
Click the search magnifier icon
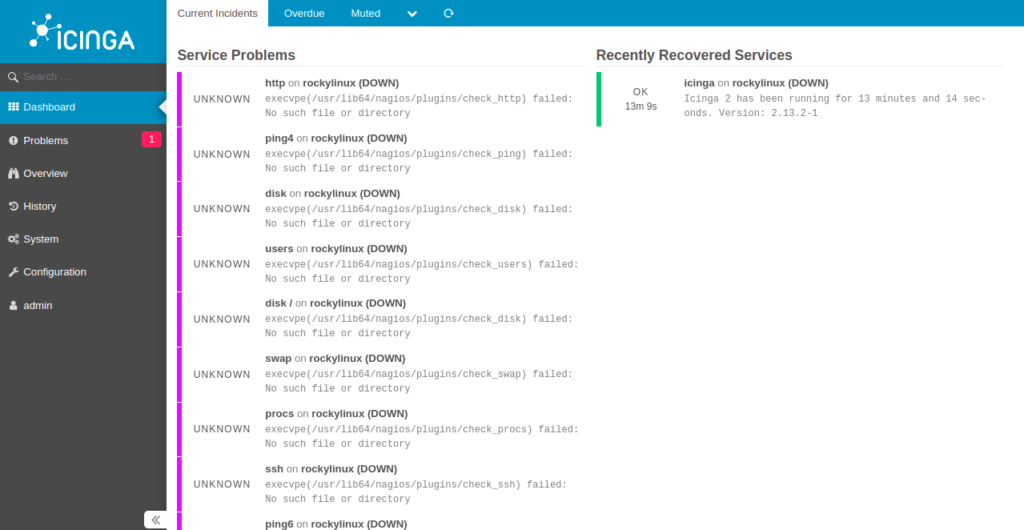[13, 77]
